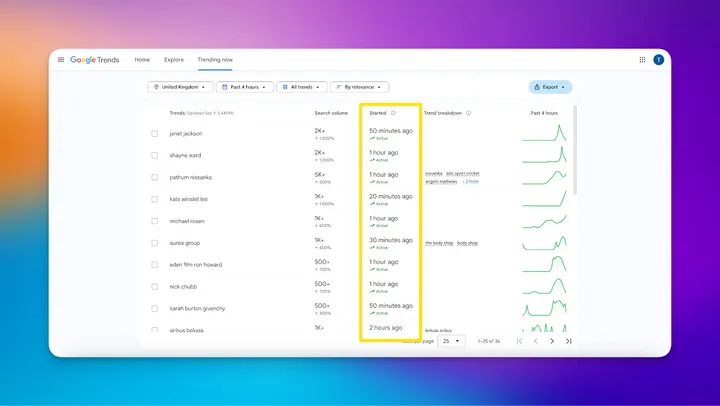
Task: Click the trends list vertical scrollbar
Action: (x=575, y=150)
